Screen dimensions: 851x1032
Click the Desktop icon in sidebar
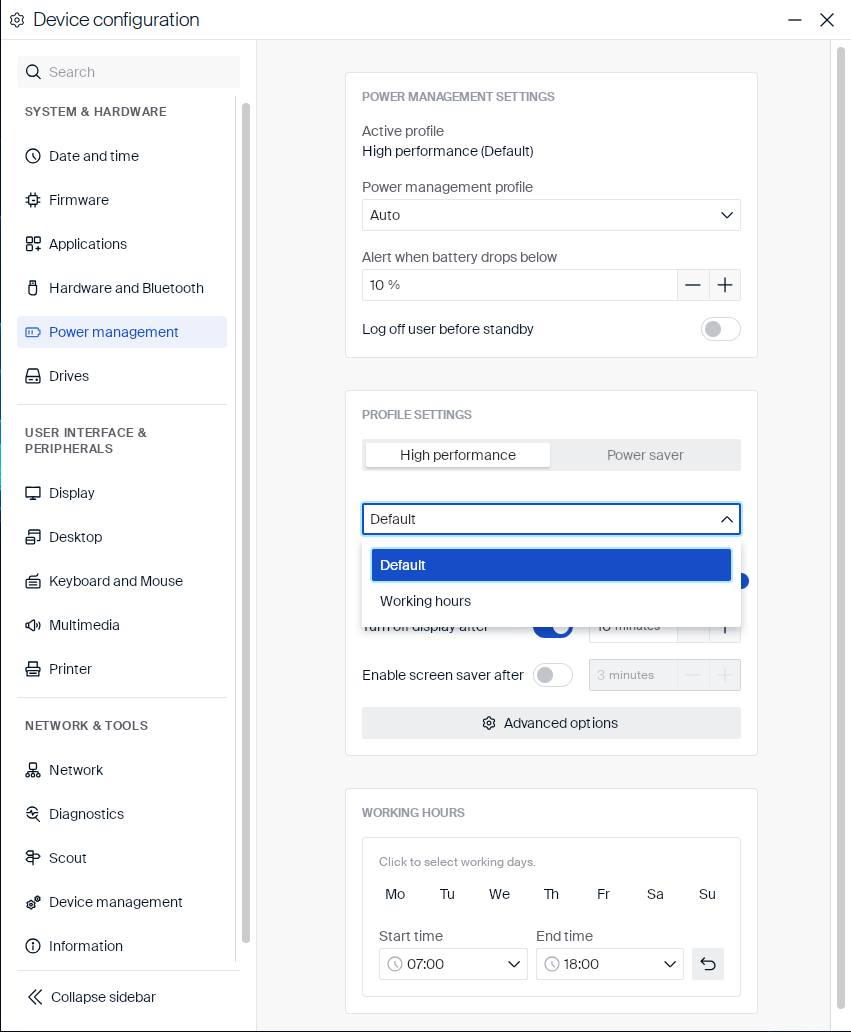pos(33,537)
